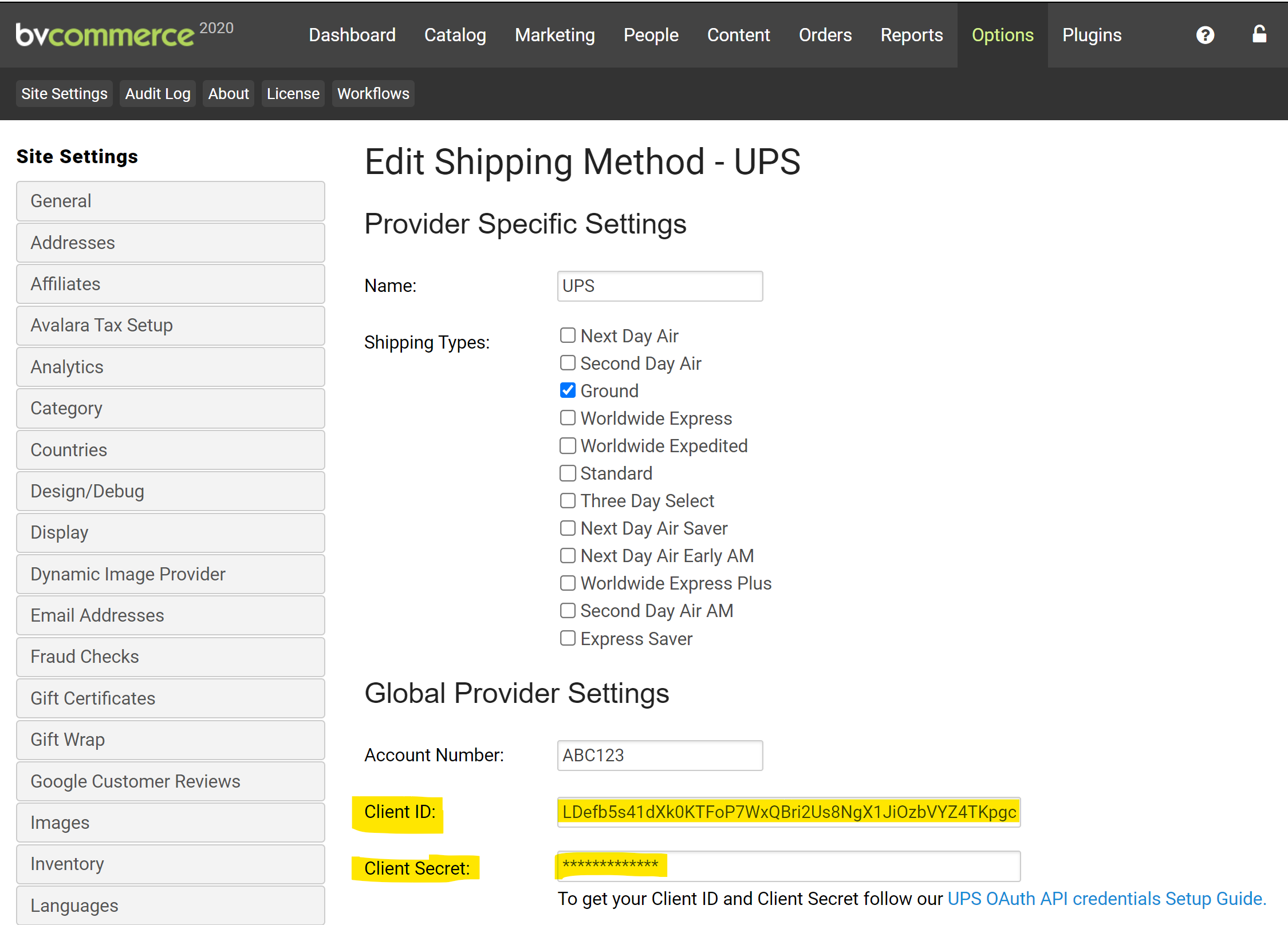Open the Reports menu
This screenshot has width=1288, height=925.
point(911,35)
